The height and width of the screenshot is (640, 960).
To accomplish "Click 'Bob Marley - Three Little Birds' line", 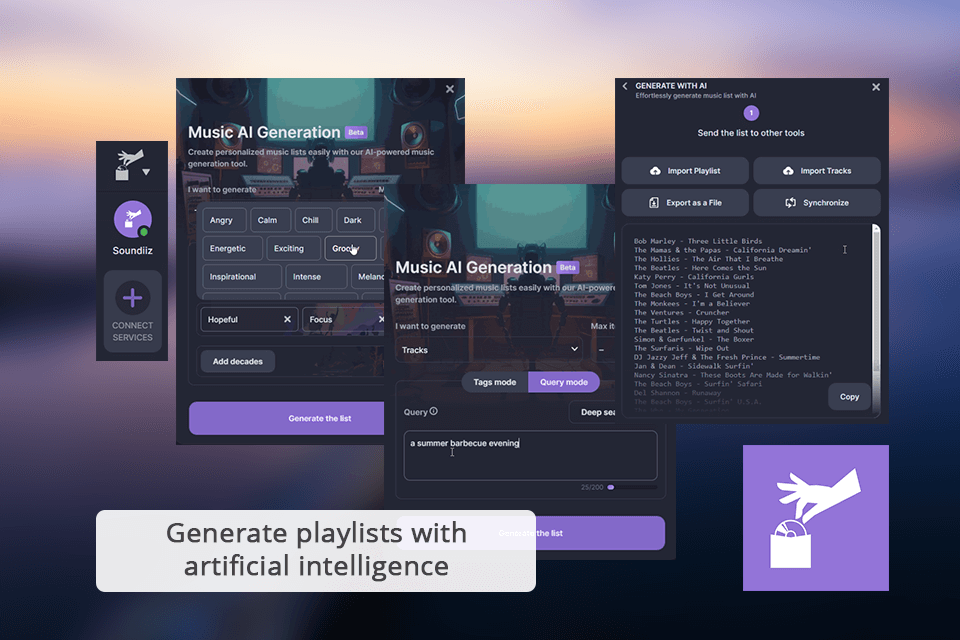I will [x=698, y=241].
